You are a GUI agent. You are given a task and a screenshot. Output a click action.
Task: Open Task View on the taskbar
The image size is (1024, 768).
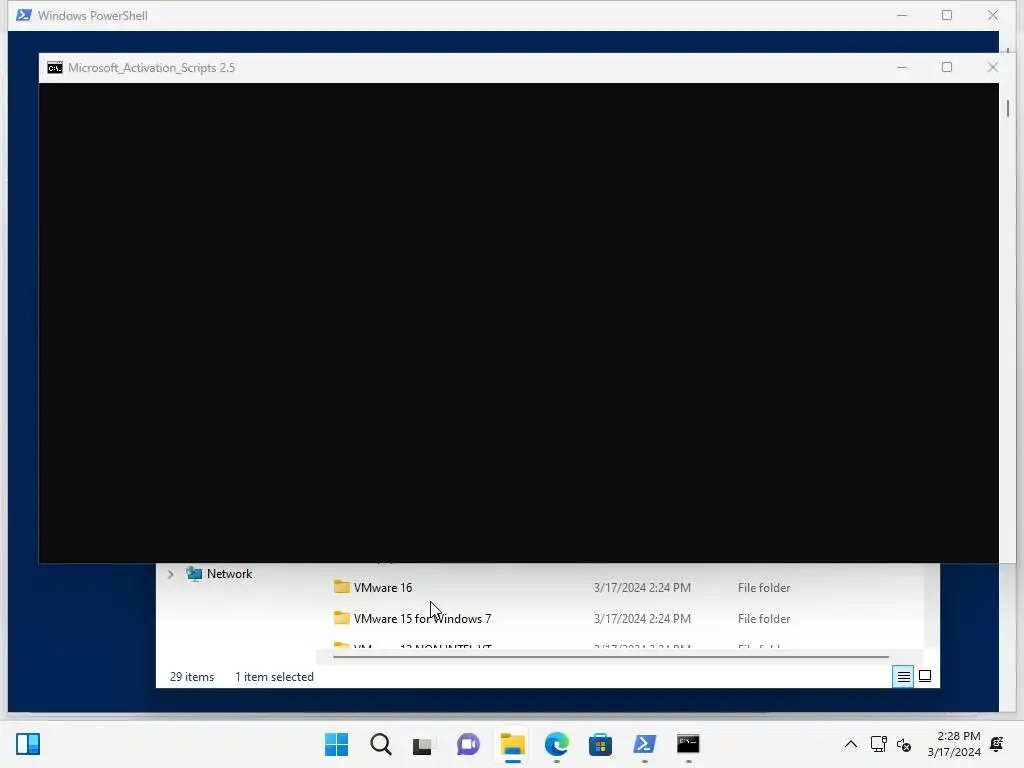coord(423,745)
